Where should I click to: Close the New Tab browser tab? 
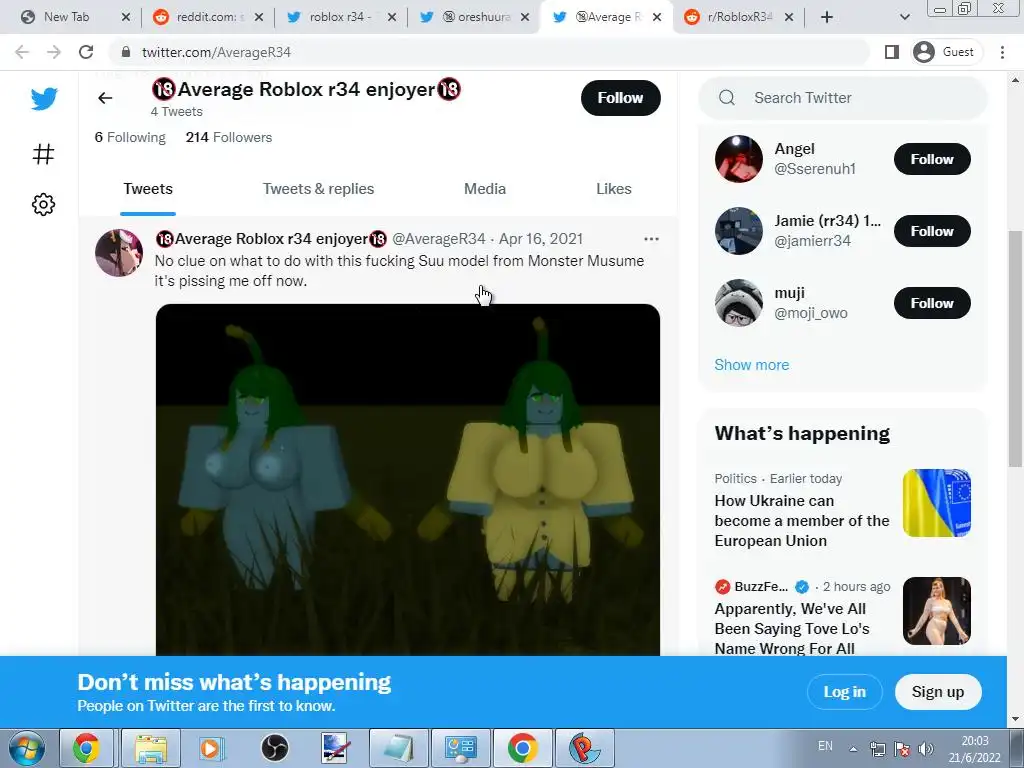[x=126, y=17]
